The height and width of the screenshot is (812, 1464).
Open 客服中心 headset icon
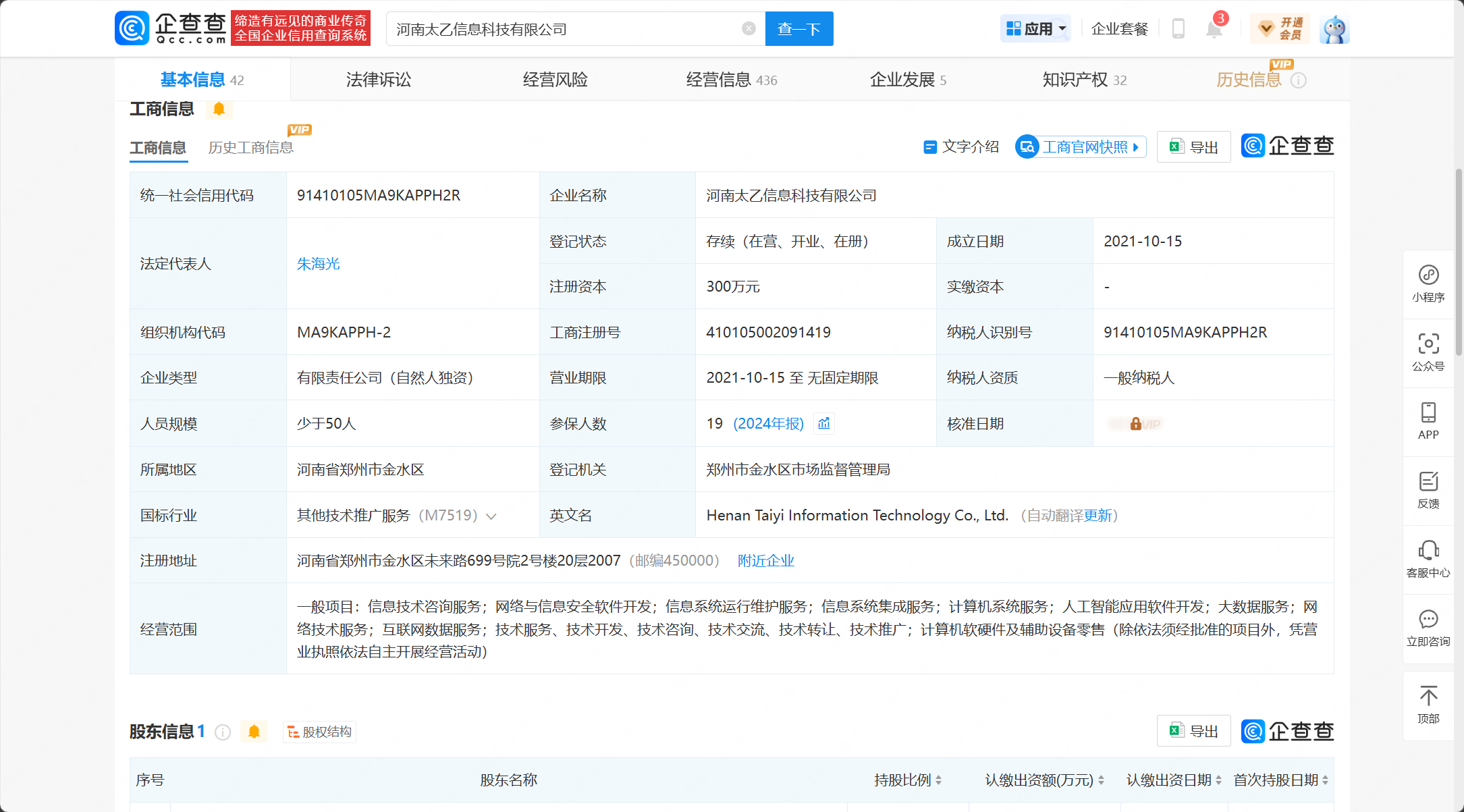click(1428, 559)
